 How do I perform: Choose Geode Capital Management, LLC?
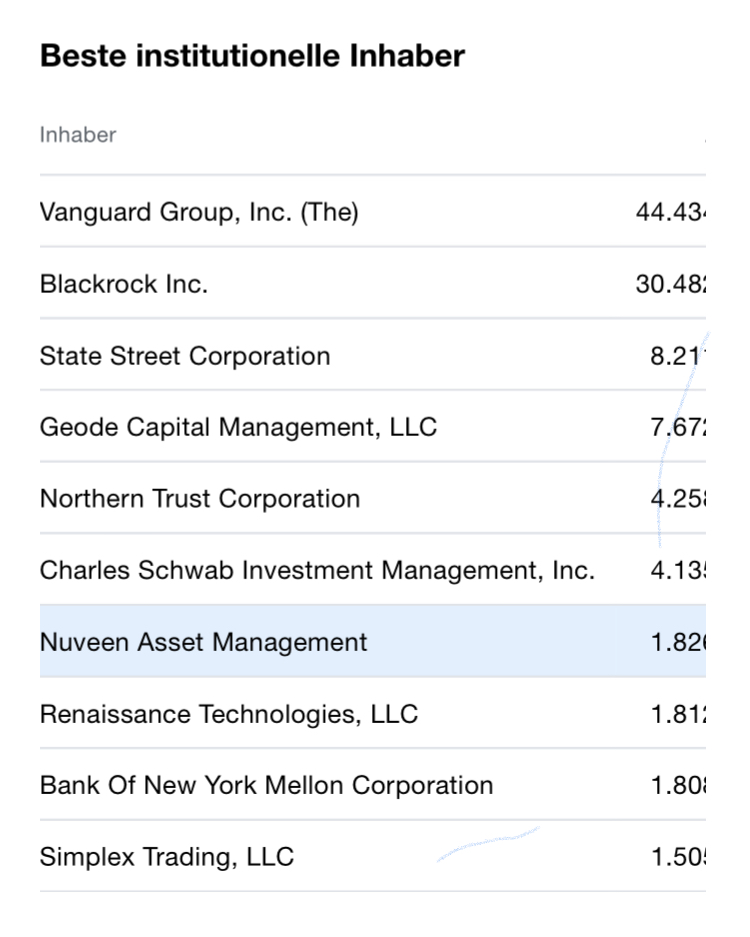[238, 428]
